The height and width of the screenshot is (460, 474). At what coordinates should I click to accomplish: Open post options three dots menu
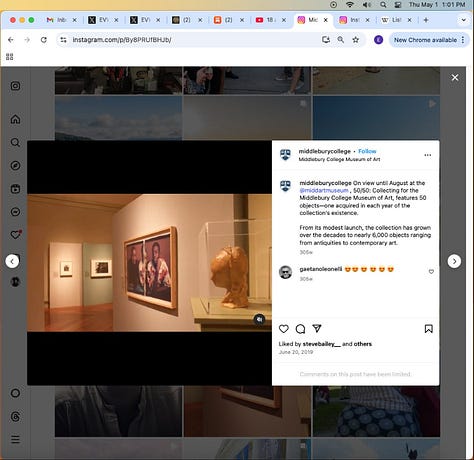[x=428, y=155]
